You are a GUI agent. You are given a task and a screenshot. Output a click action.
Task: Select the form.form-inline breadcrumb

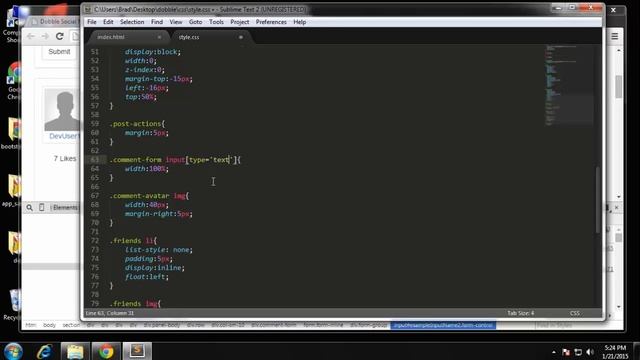click(x=323, y=325)
